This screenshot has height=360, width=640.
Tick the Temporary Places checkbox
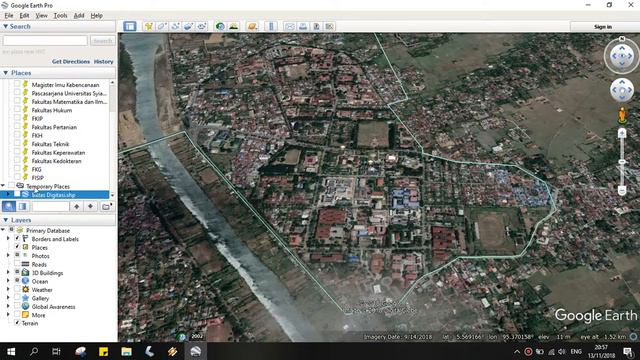[11, 186]
